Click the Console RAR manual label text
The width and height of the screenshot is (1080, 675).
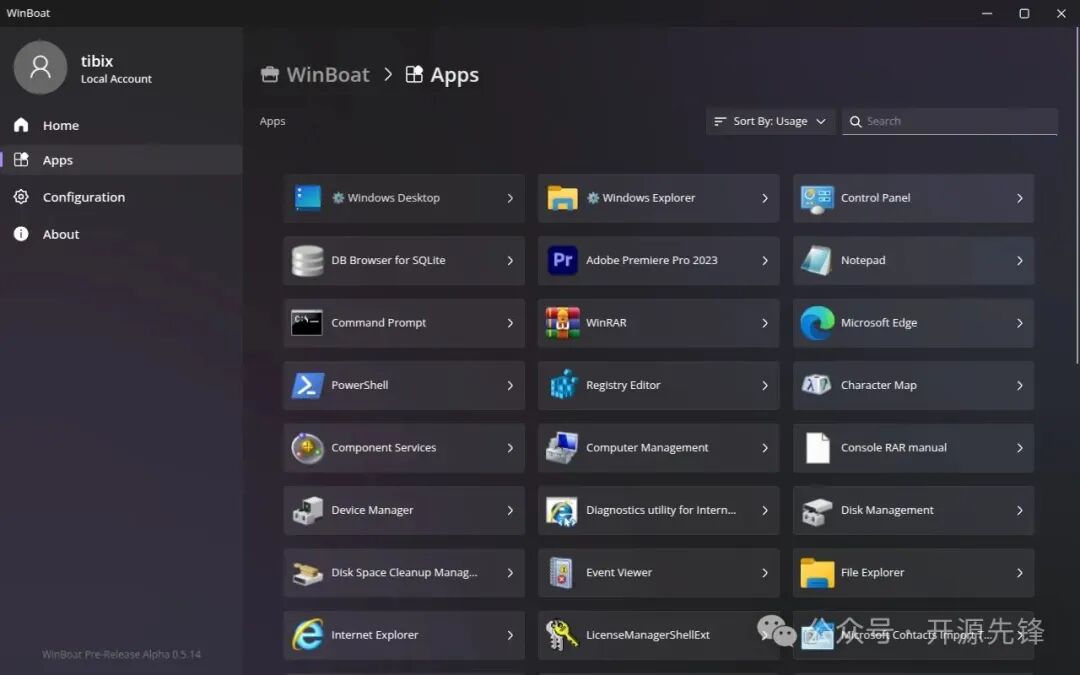pos(893,448)
